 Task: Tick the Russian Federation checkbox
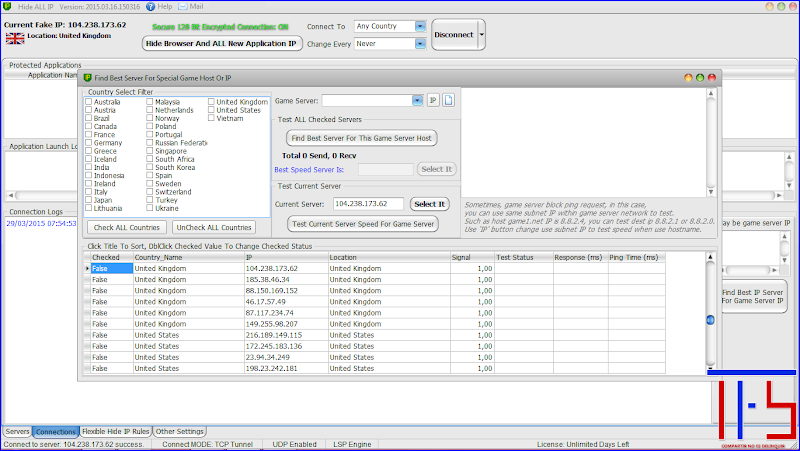point(150,142)
